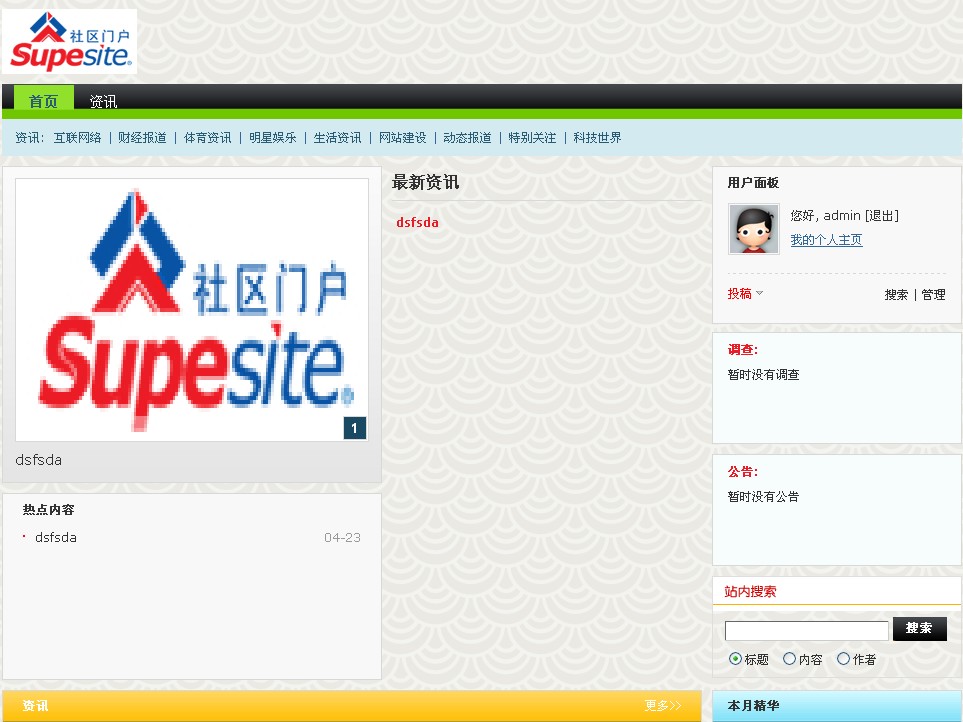Open 我的个人主页 link
Screen dimensions: 963x722
[x=827, y=239]
